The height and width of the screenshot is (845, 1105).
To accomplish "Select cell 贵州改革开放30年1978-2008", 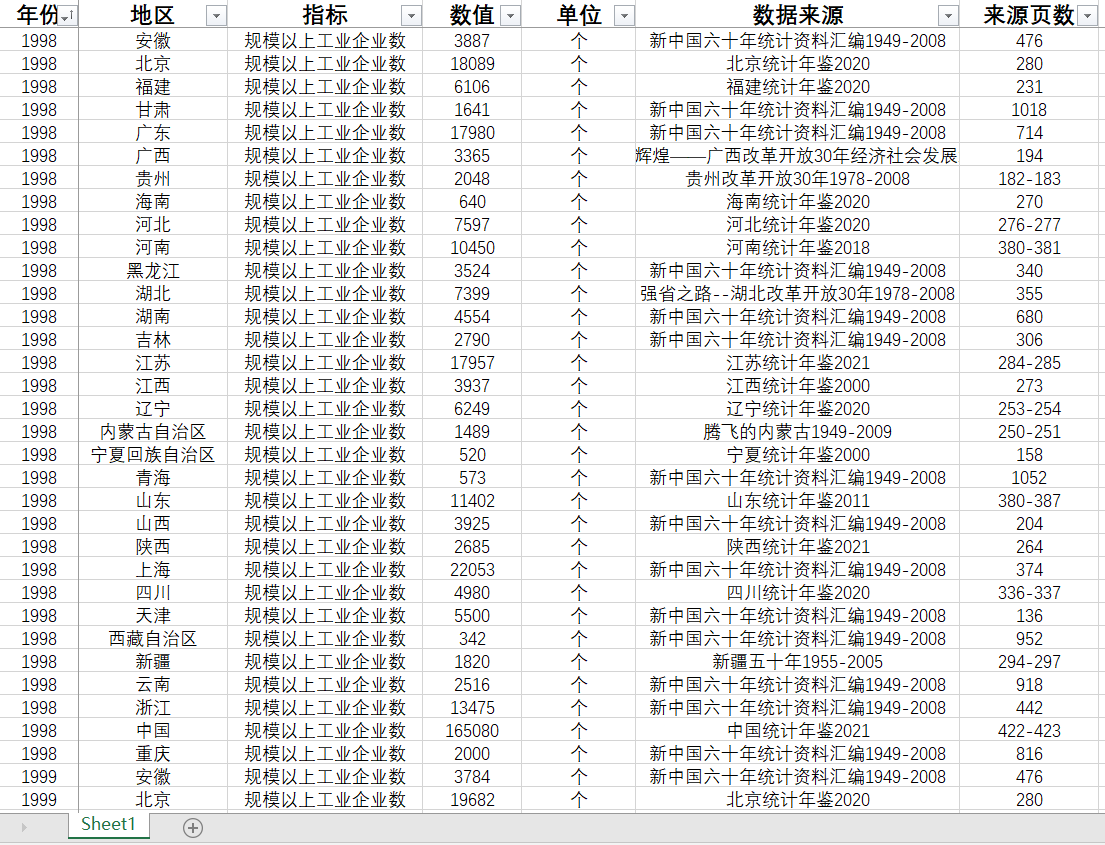I will (x=797, y=178).
